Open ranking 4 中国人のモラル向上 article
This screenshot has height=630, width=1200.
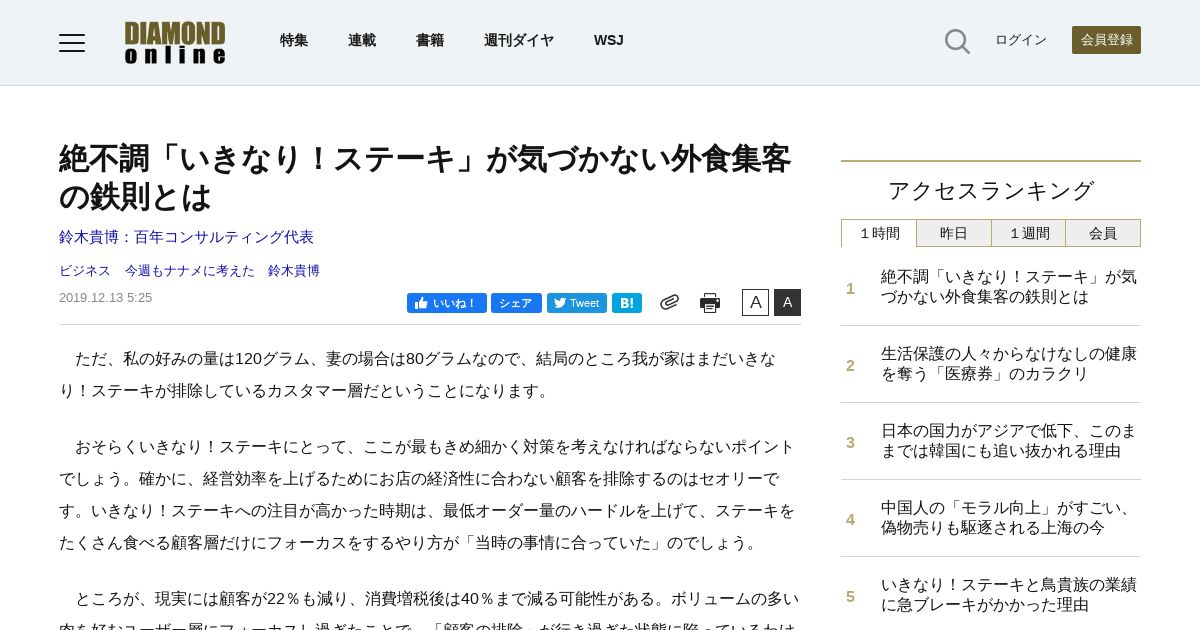point(1009,518)
